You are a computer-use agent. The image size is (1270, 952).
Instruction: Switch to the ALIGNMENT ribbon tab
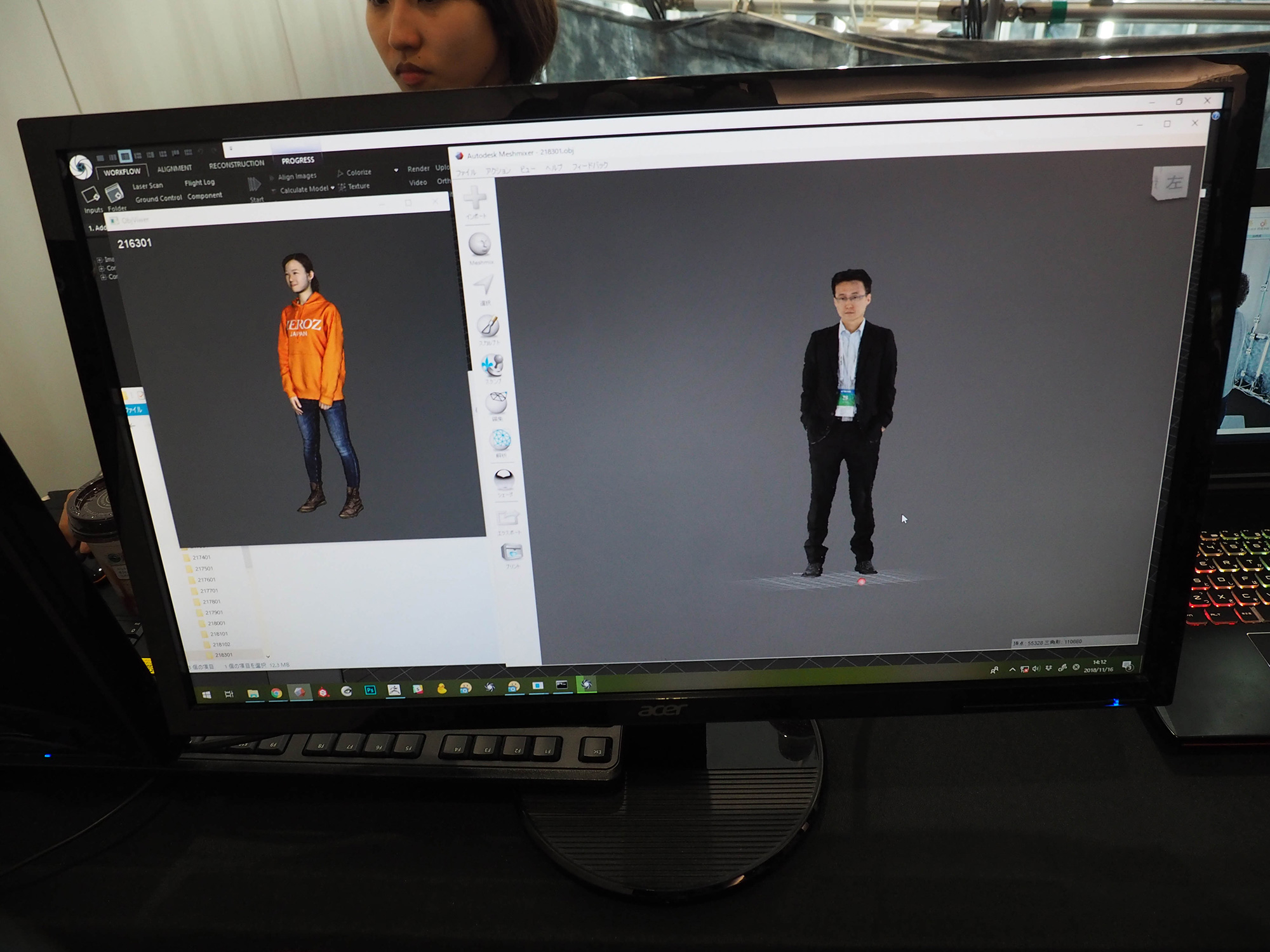[175, 168]
